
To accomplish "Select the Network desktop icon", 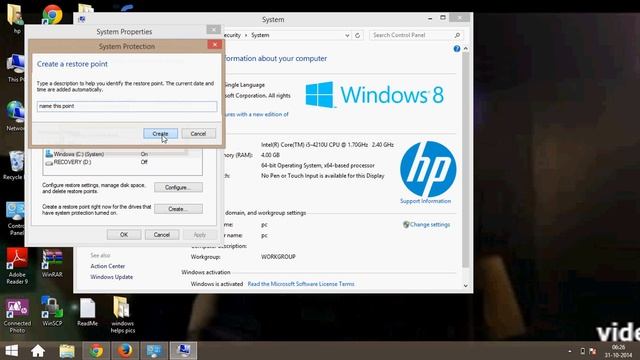I will click(x=16, y=116).
